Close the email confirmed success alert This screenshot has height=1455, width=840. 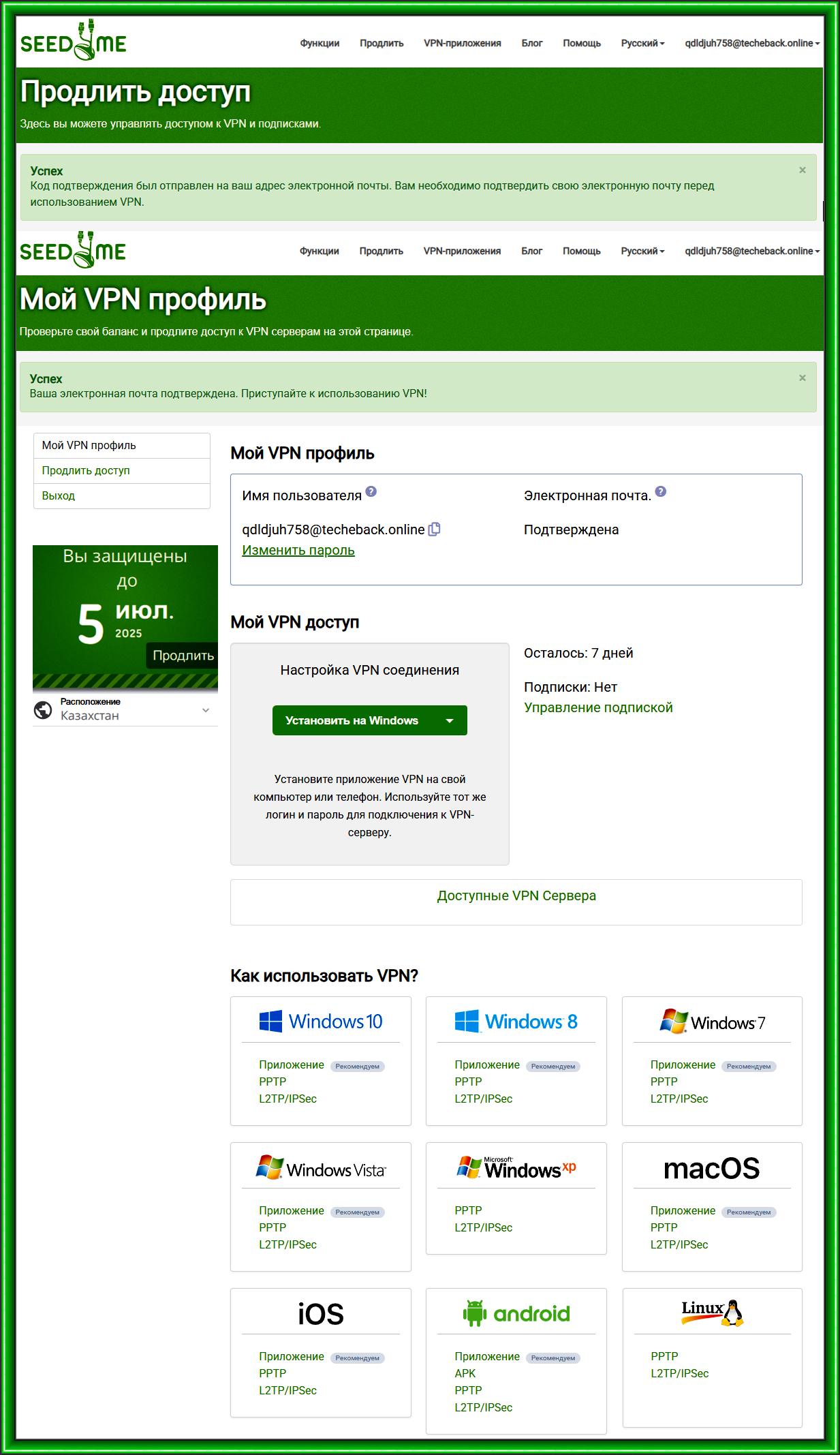click(803, 378)
